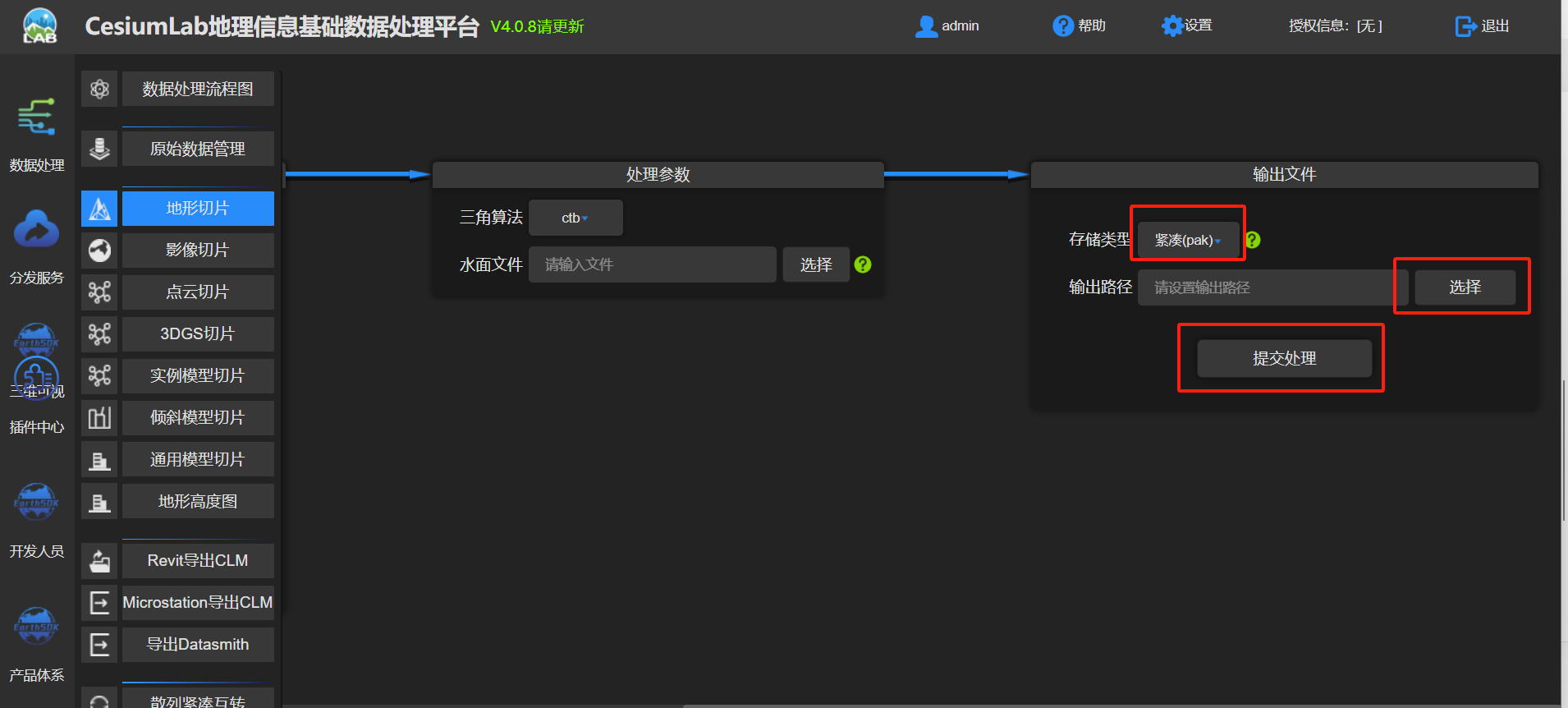Click the icon beside 实例模型切片
The height and width of the screenshot is (708, 1568).
point(99,376)
